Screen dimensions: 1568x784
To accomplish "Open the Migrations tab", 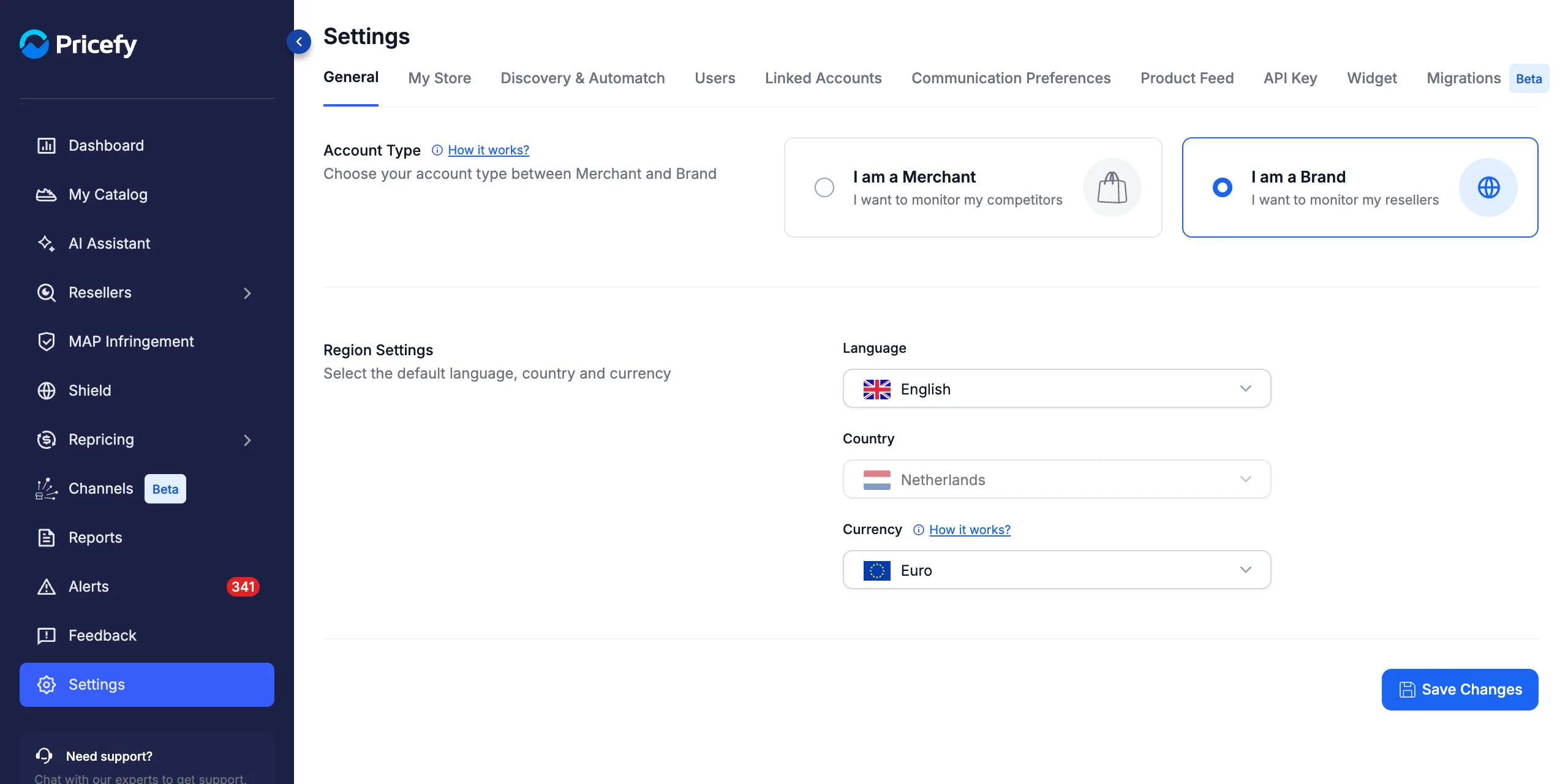I will [x=1464, y=78].
